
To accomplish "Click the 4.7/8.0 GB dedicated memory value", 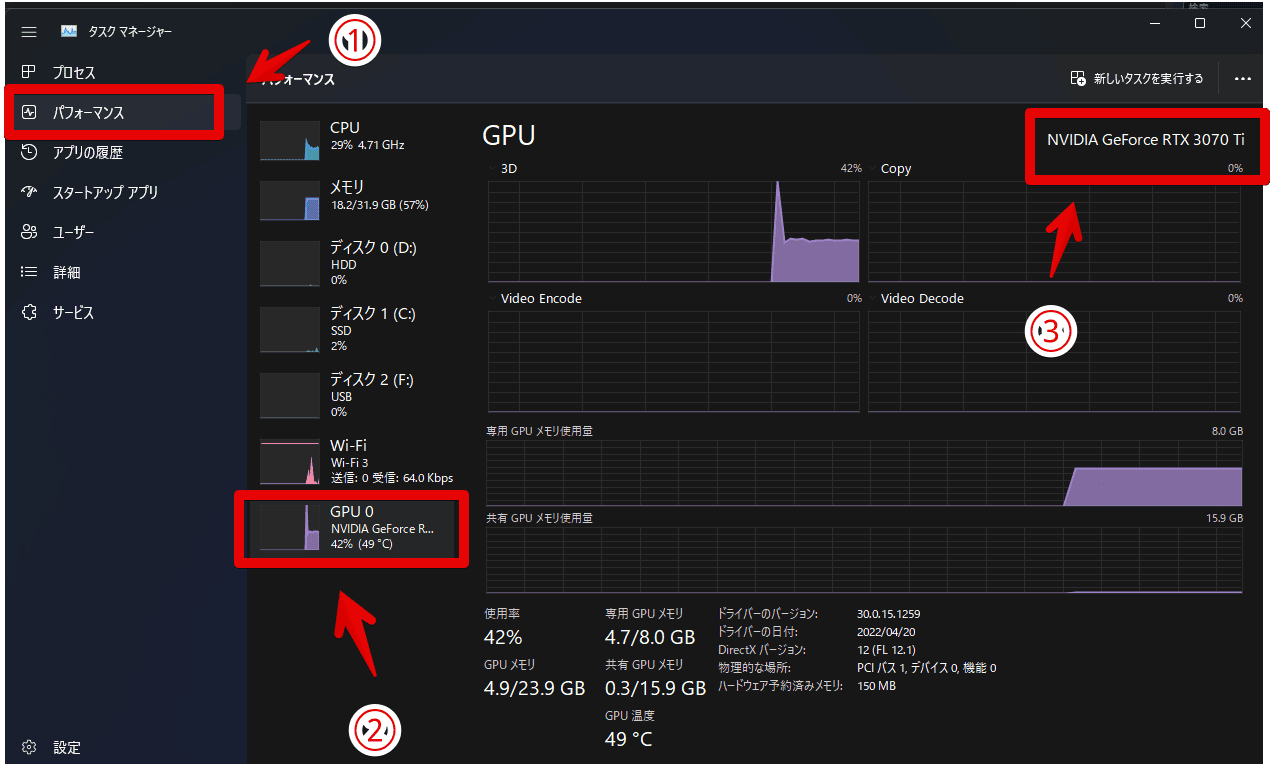I will click(x=650, y=637).
